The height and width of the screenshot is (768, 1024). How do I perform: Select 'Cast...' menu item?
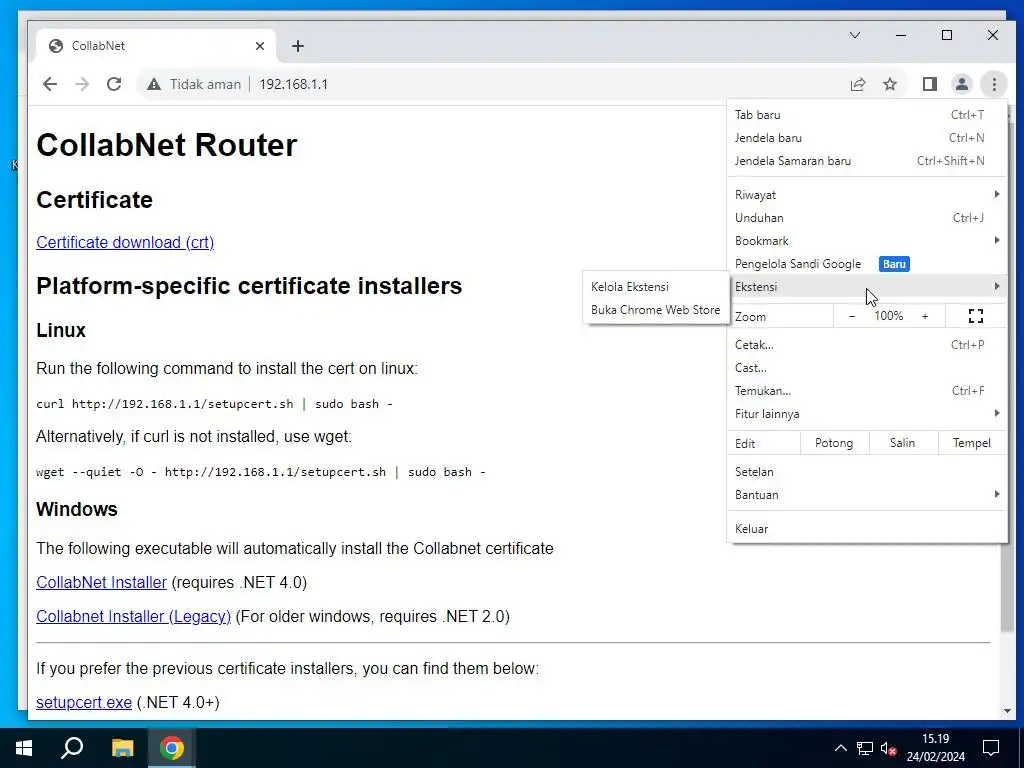click(867, 368)
